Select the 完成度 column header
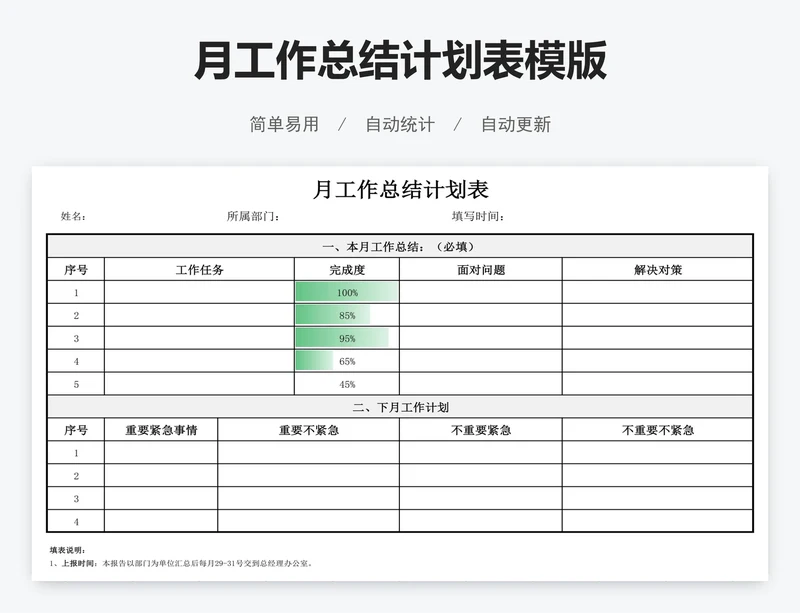The height and width of the screenshot is (613, 800). point(347,269)
